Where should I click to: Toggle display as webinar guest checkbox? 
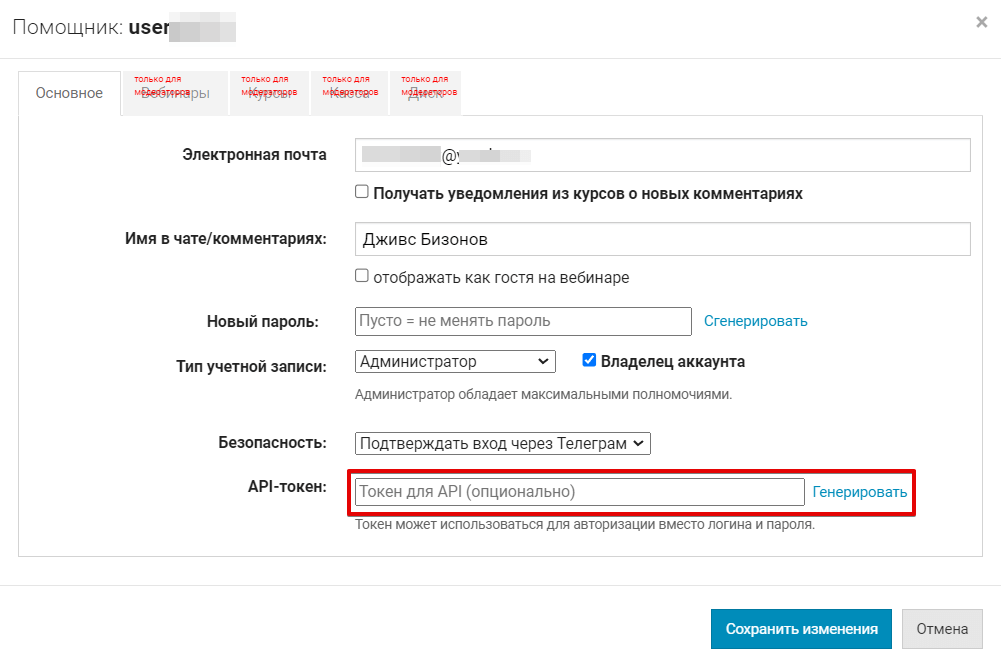(x=362, y=276)
